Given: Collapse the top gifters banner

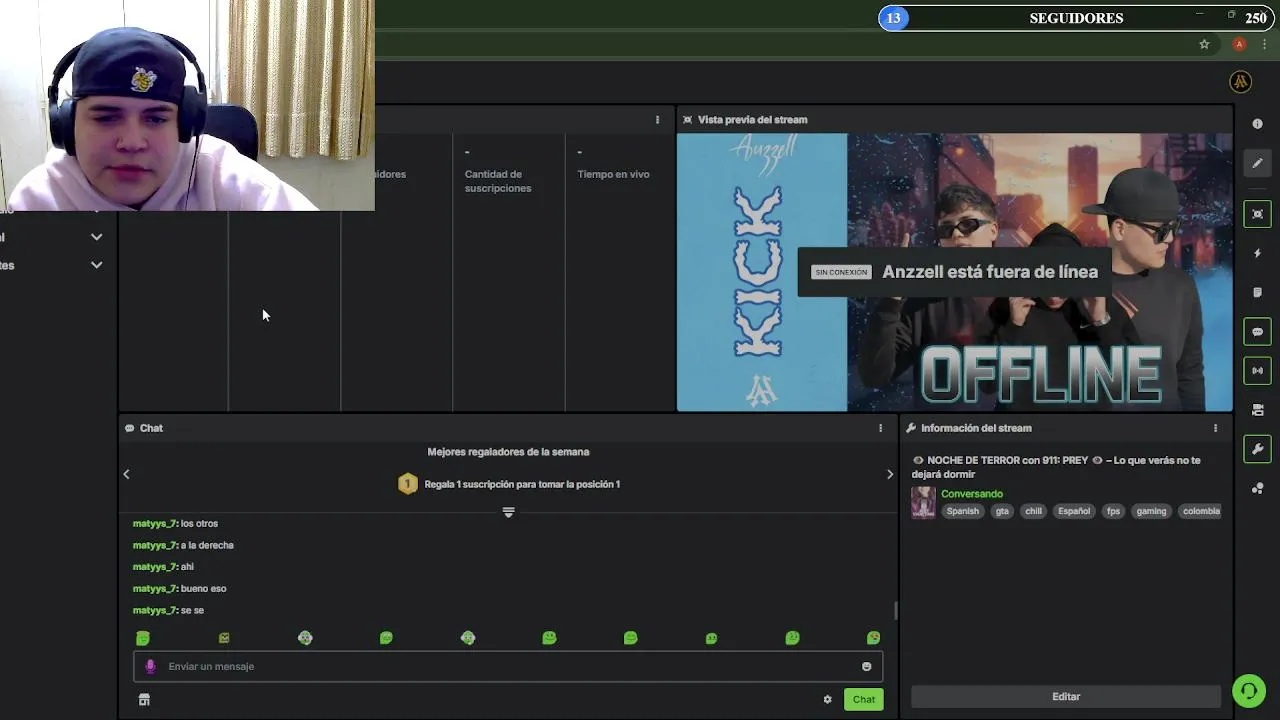Looking at the screenshot, I should click(x=508, y=512).
